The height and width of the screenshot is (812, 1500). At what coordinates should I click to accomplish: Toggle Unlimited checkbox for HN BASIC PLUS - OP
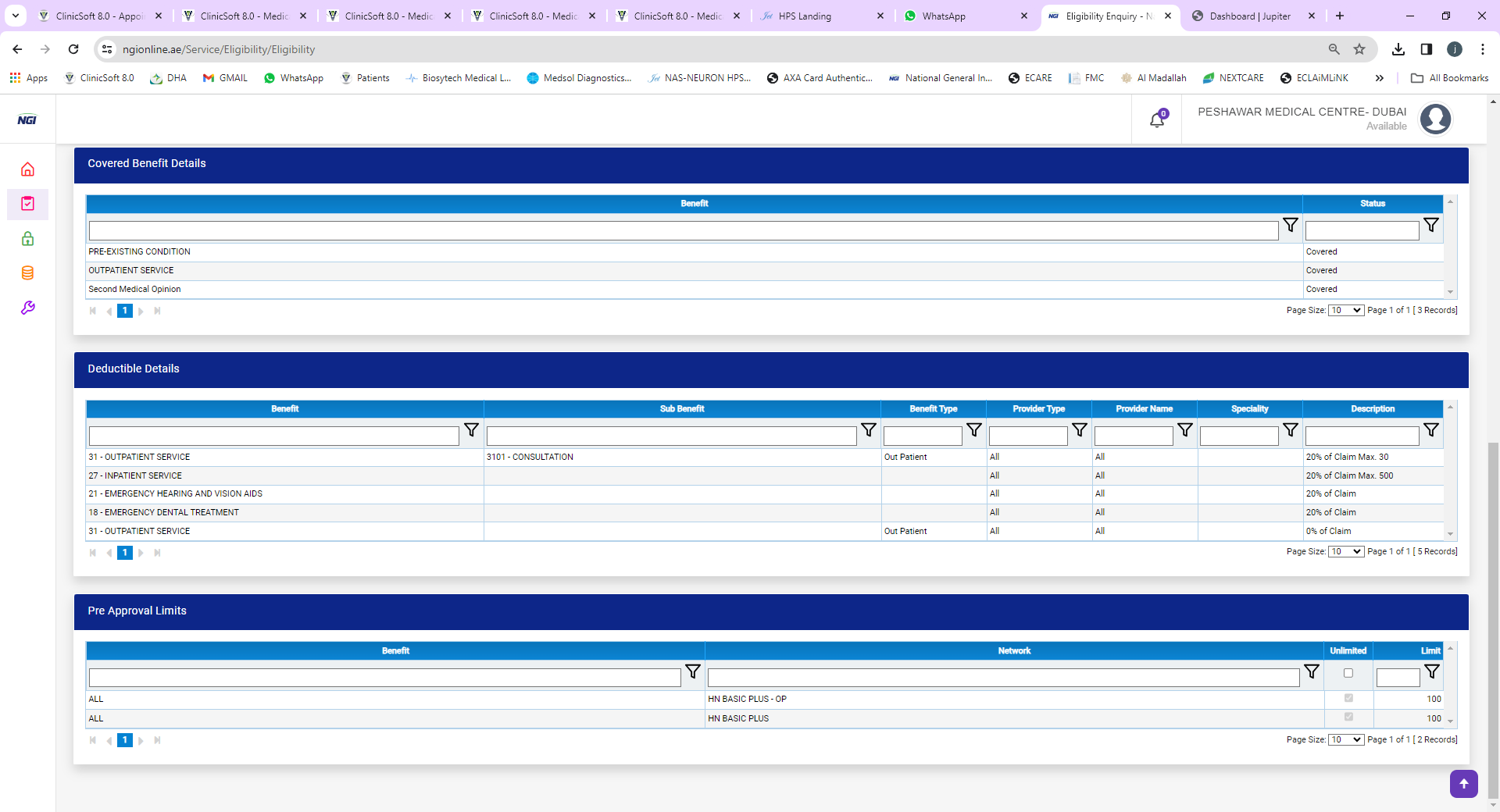(x=1348, y=698)
